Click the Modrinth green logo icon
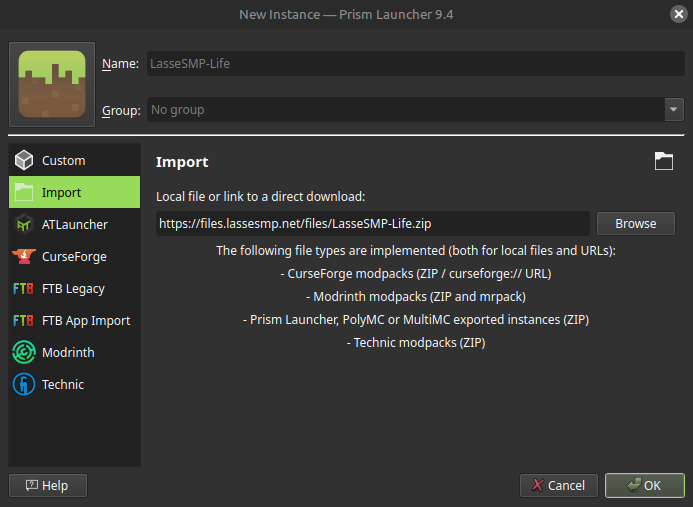 pos(24,353)
